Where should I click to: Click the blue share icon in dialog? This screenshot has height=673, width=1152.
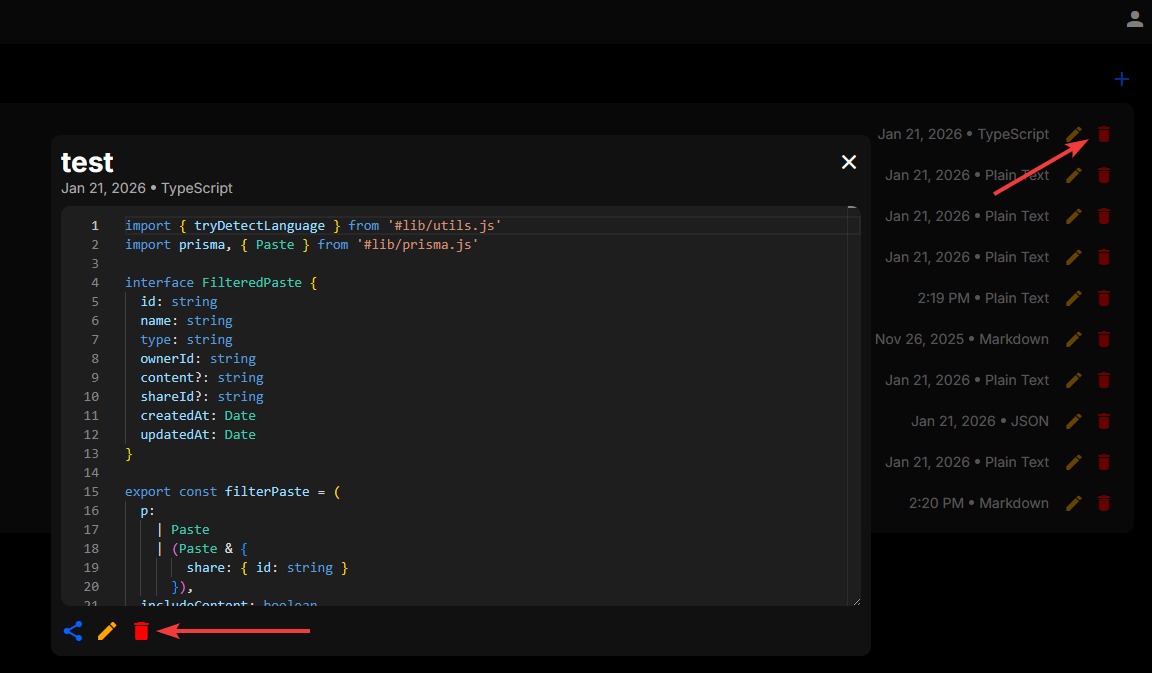(73, 631)
